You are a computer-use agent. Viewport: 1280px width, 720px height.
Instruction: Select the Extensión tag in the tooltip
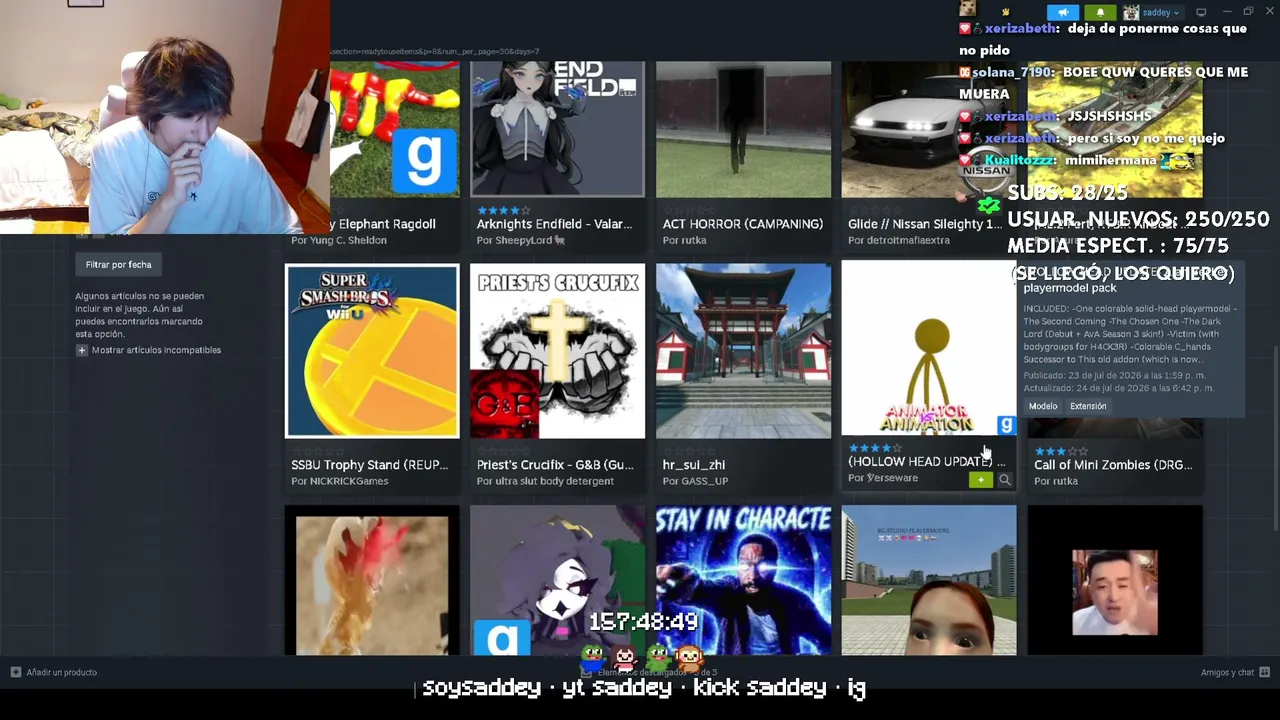tap(1088, 406)
